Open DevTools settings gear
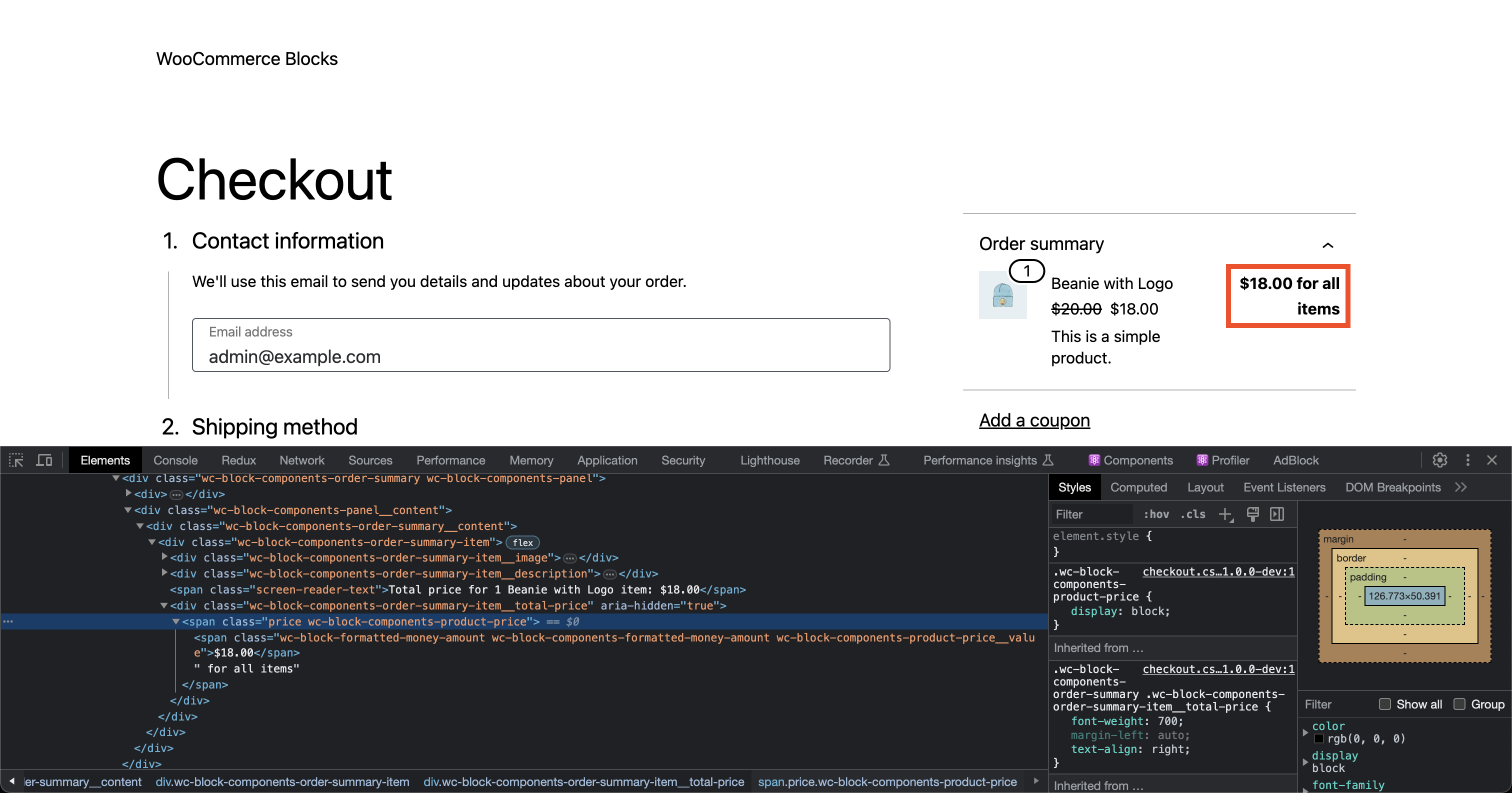 coord(1440,460)
